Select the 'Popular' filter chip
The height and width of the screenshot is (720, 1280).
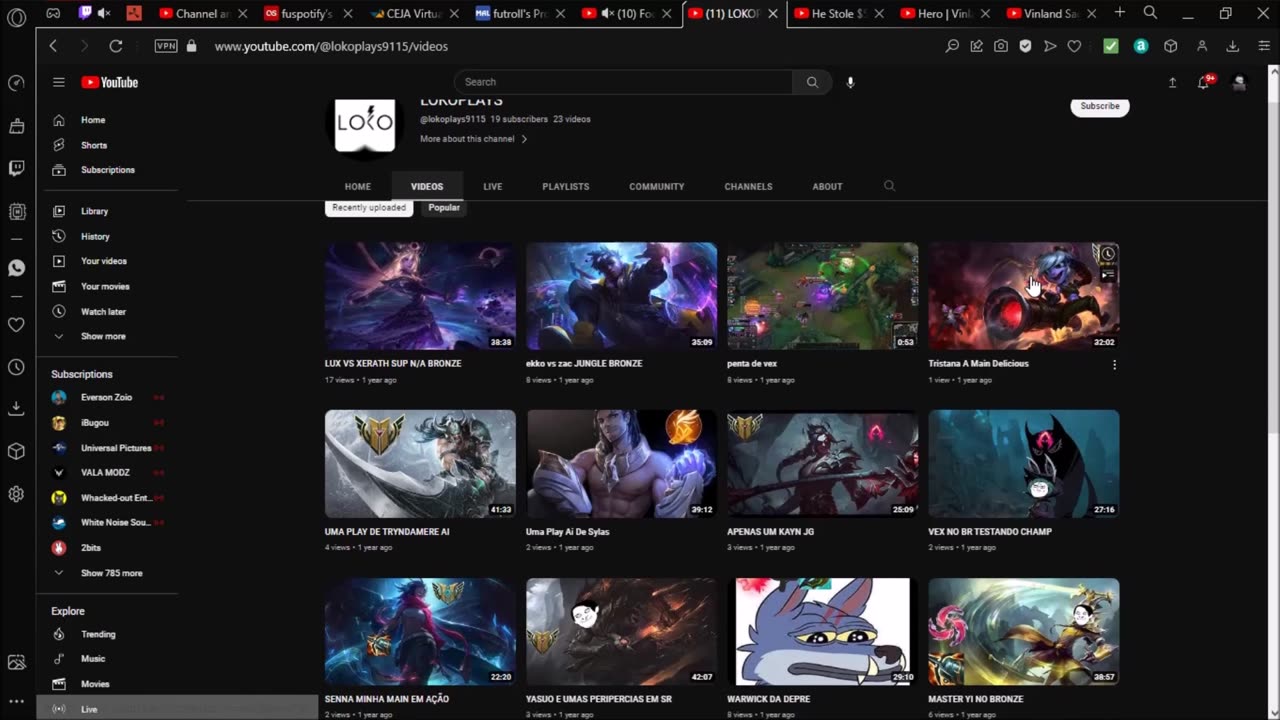pos(444,208)
